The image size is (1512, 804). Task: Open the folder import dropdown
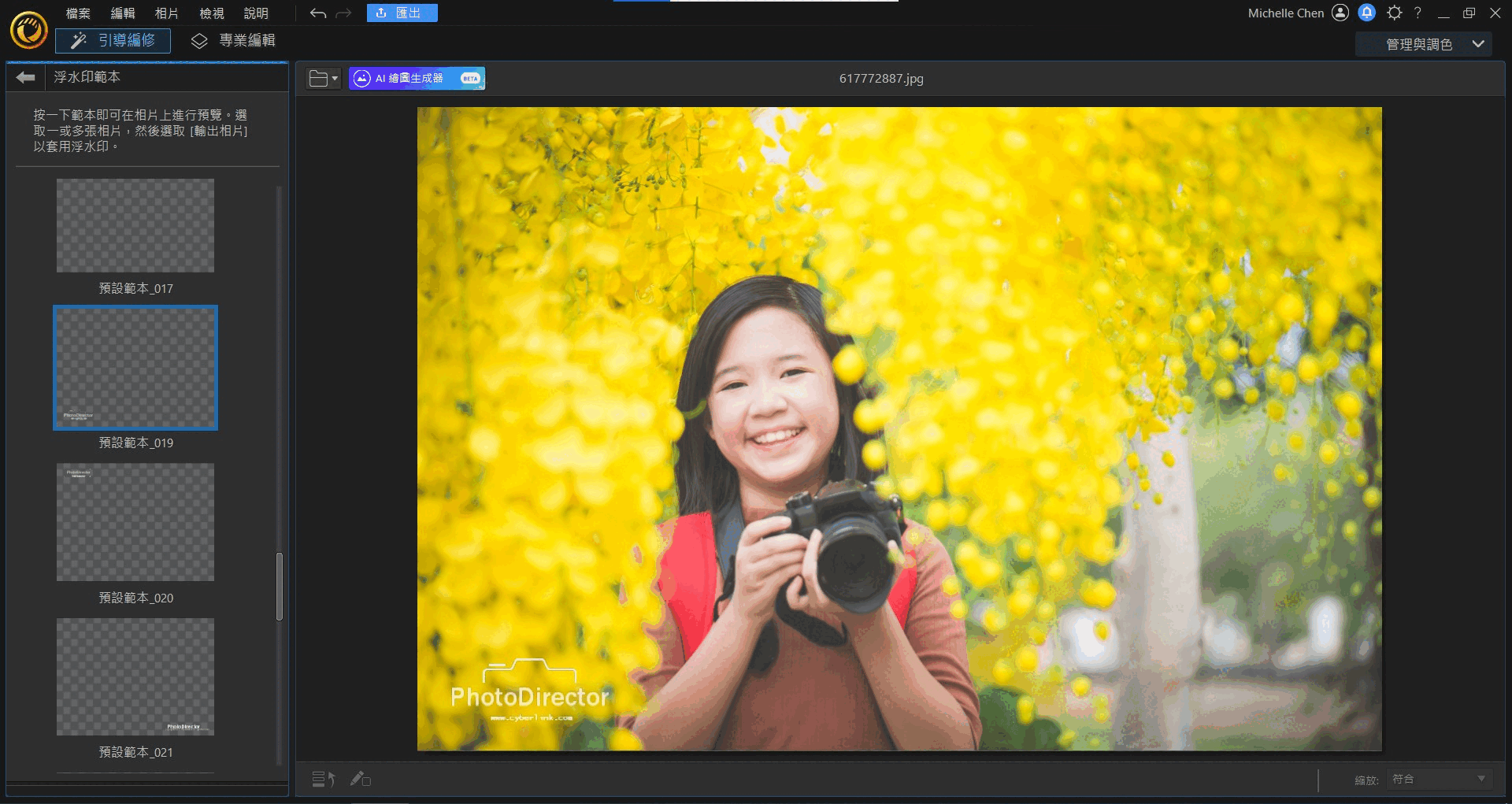pyautogui.click(x=323, y=79)
